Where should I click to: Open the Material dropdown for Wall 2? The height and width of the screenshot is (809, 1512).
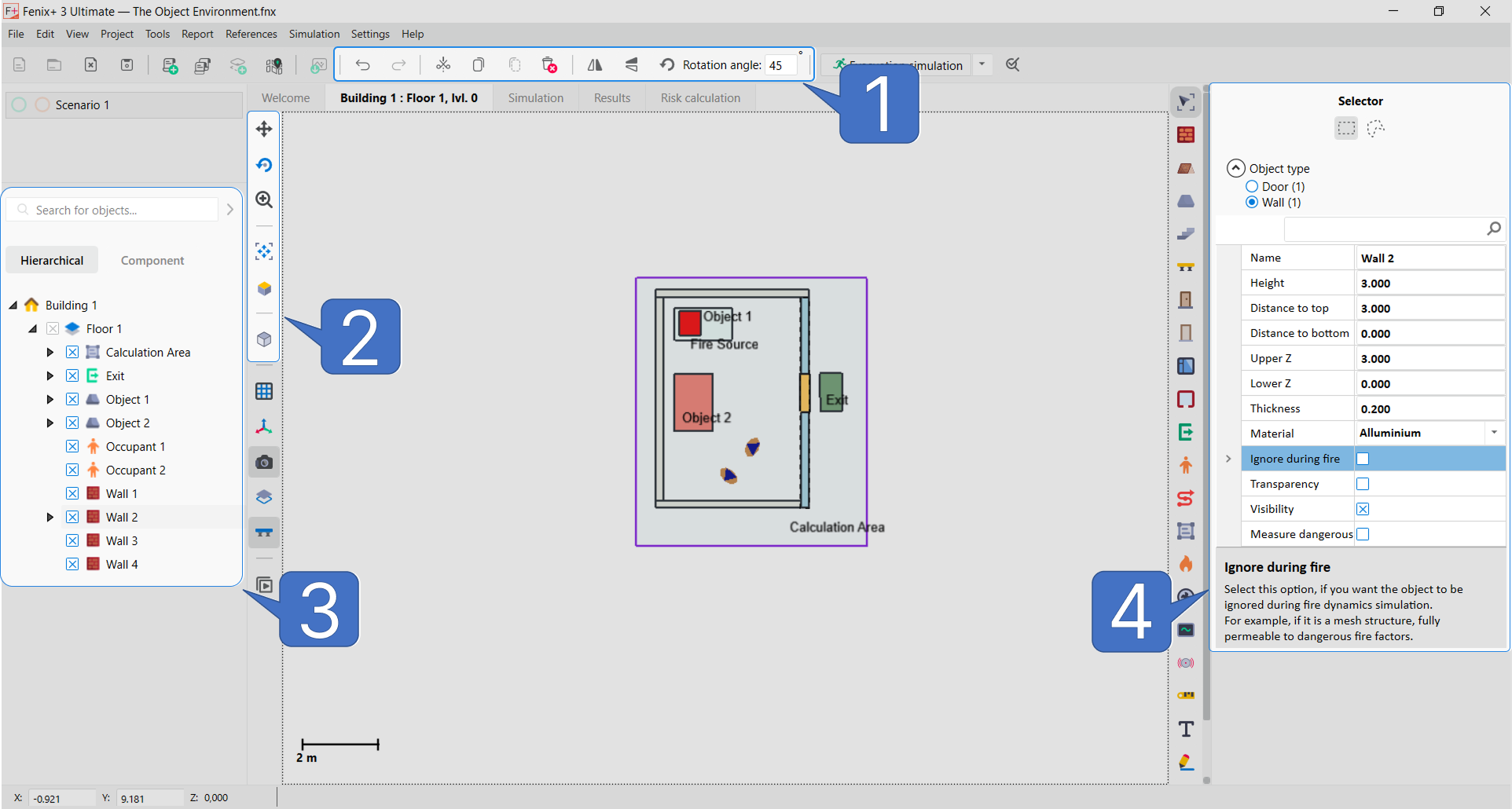[x=1493, y=433]
